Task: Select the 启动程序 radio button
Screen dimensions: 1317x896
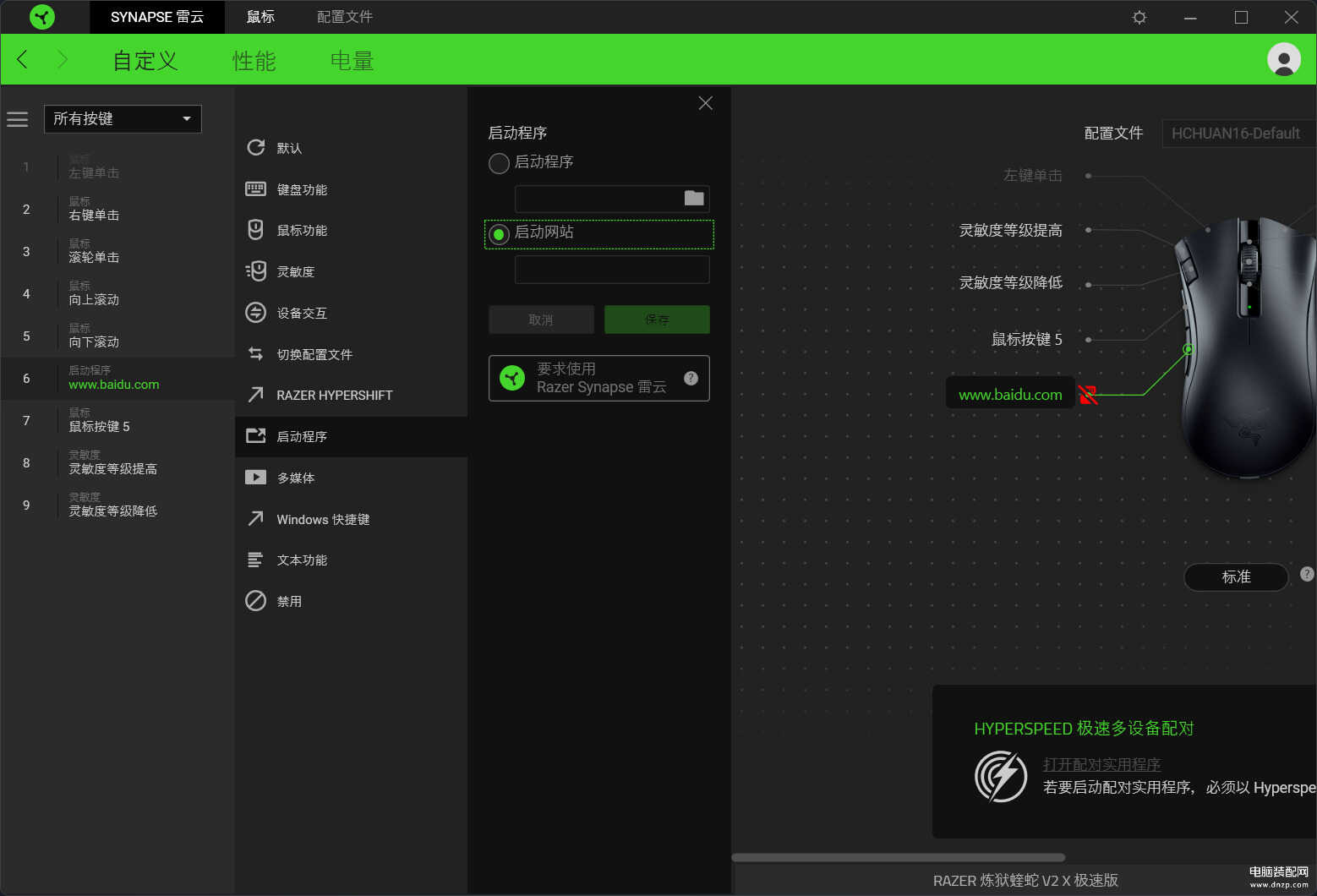Action: pos(499,163)
